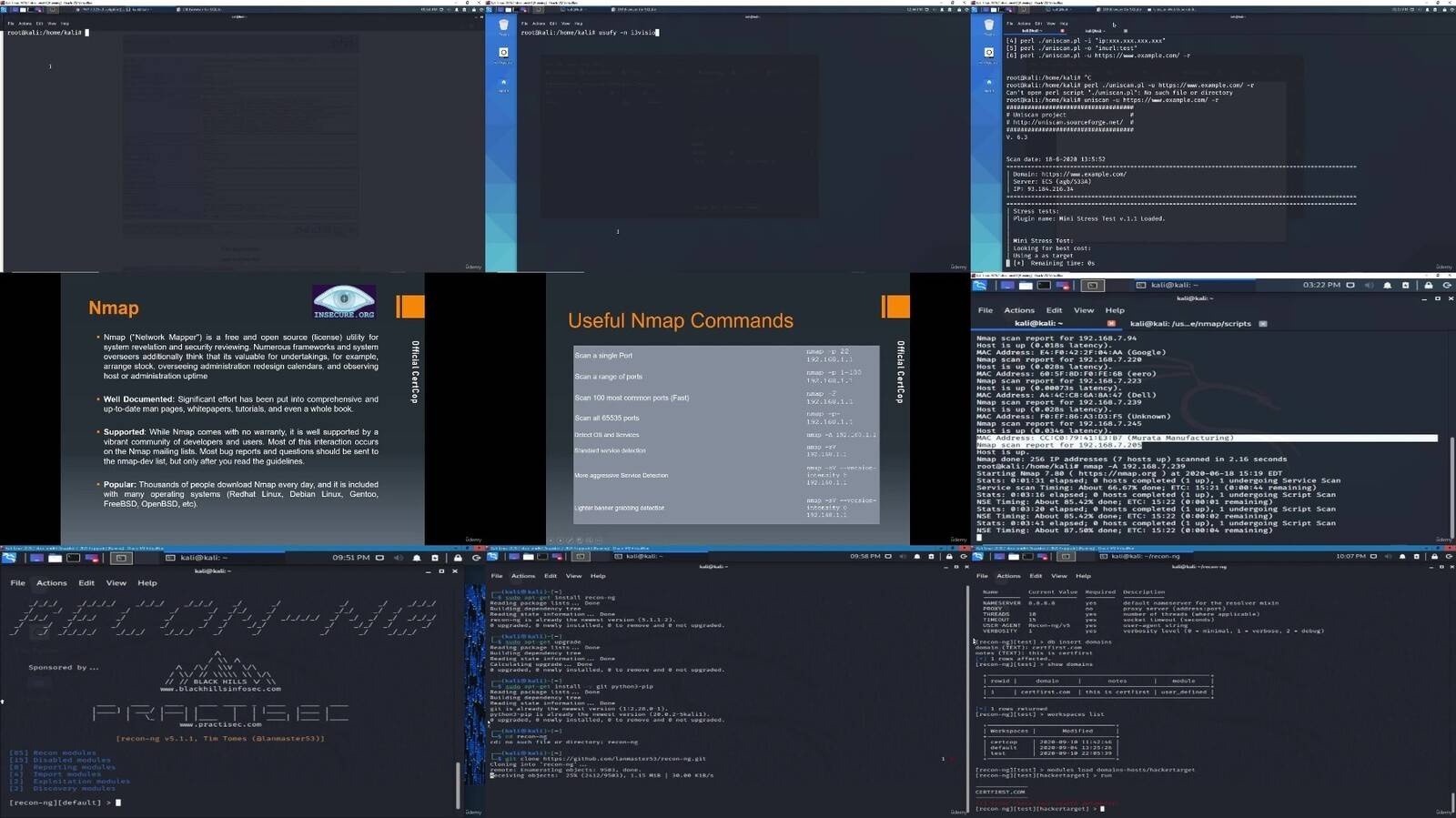Click volume icon in 03:22 PM taskbar
This screenshot has width=1456, height=818.
[1369, 285]
